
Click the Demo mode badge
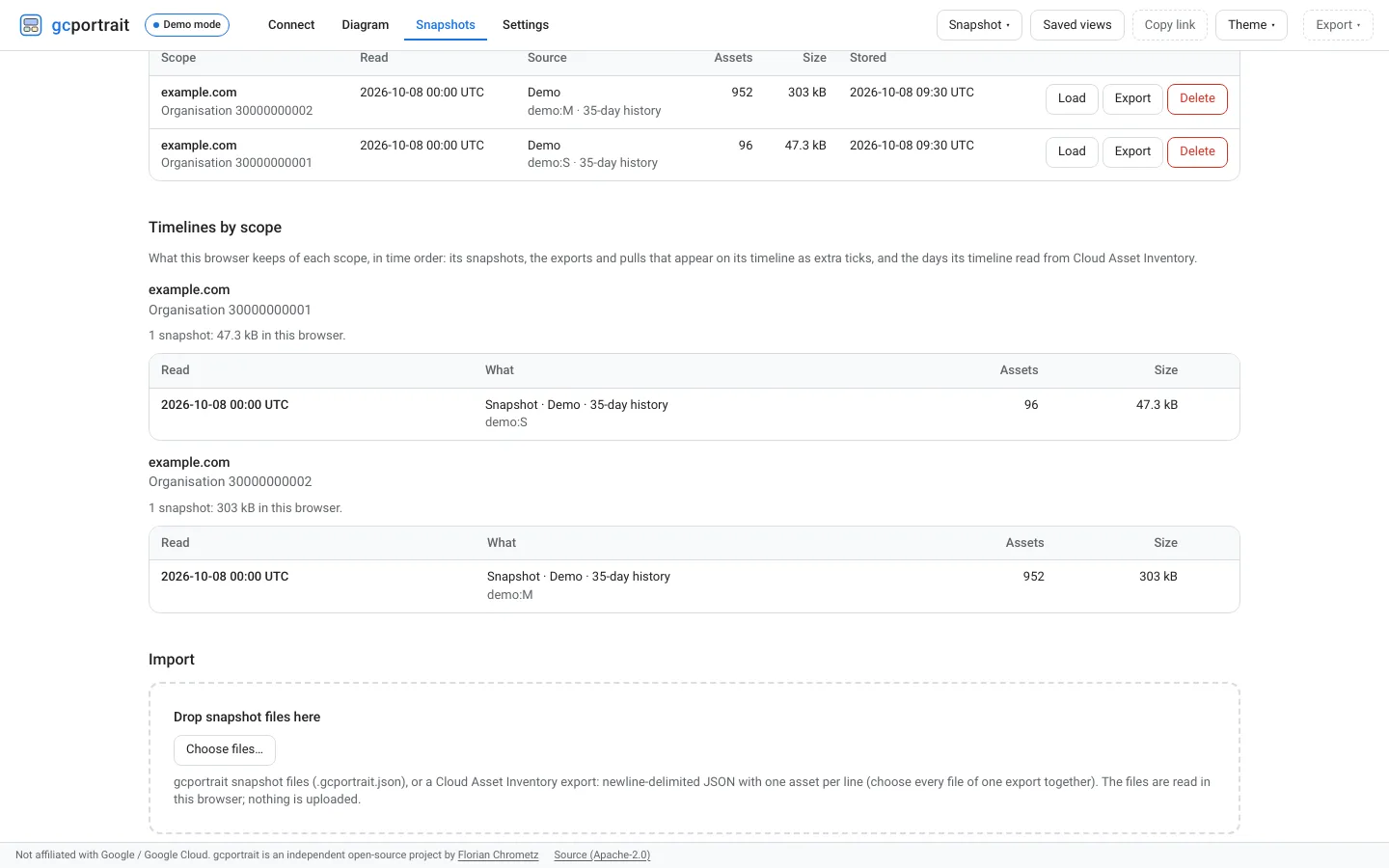pos(187,25)
